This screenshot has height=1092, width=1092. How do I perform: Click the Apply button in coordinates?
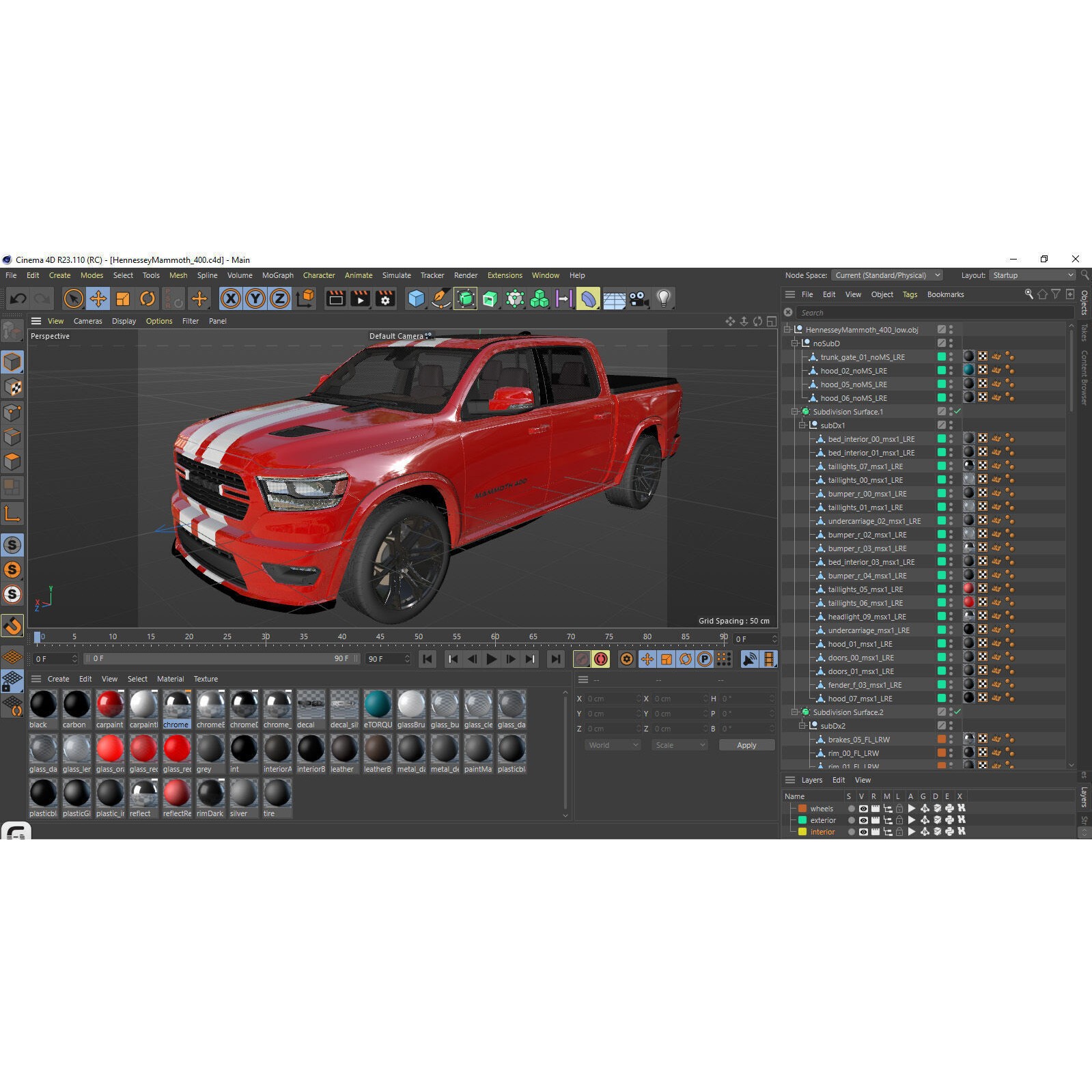click(x=746, y=745)
